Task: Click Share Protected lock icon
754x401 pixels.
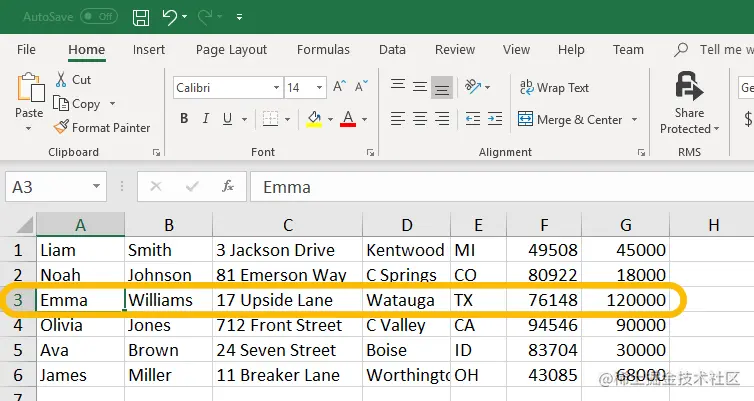Action: click(x=689, y=86)
